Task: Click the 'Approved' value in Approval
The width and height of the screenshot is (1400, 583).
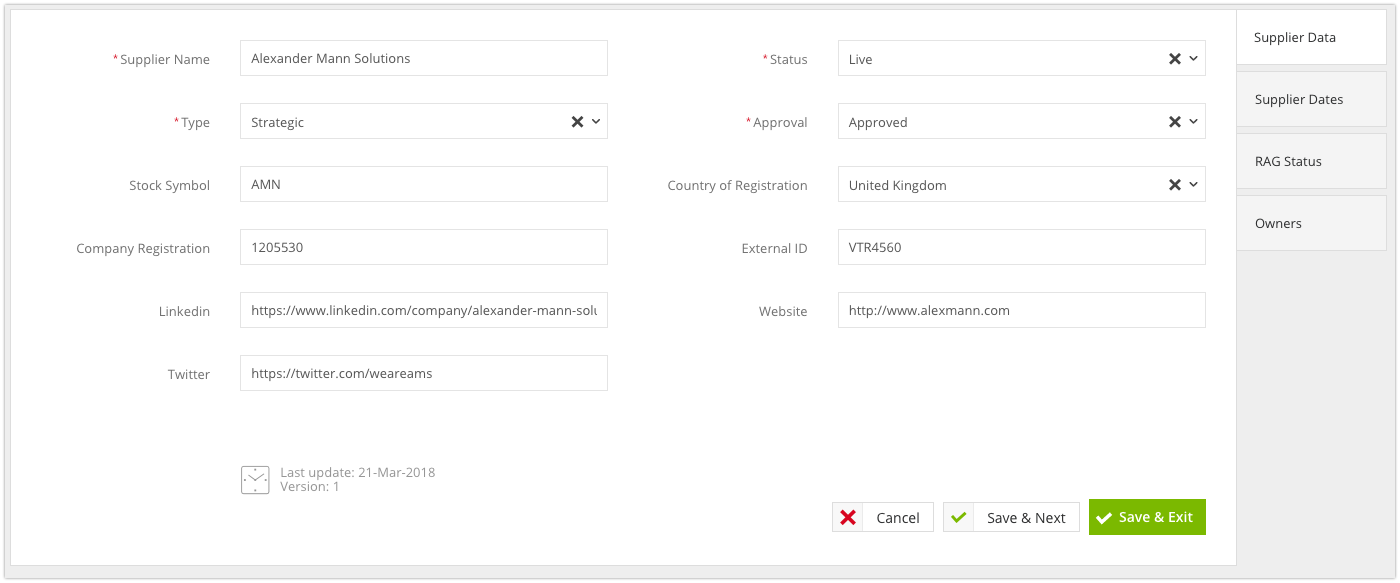Action: [x=878, y=122]
